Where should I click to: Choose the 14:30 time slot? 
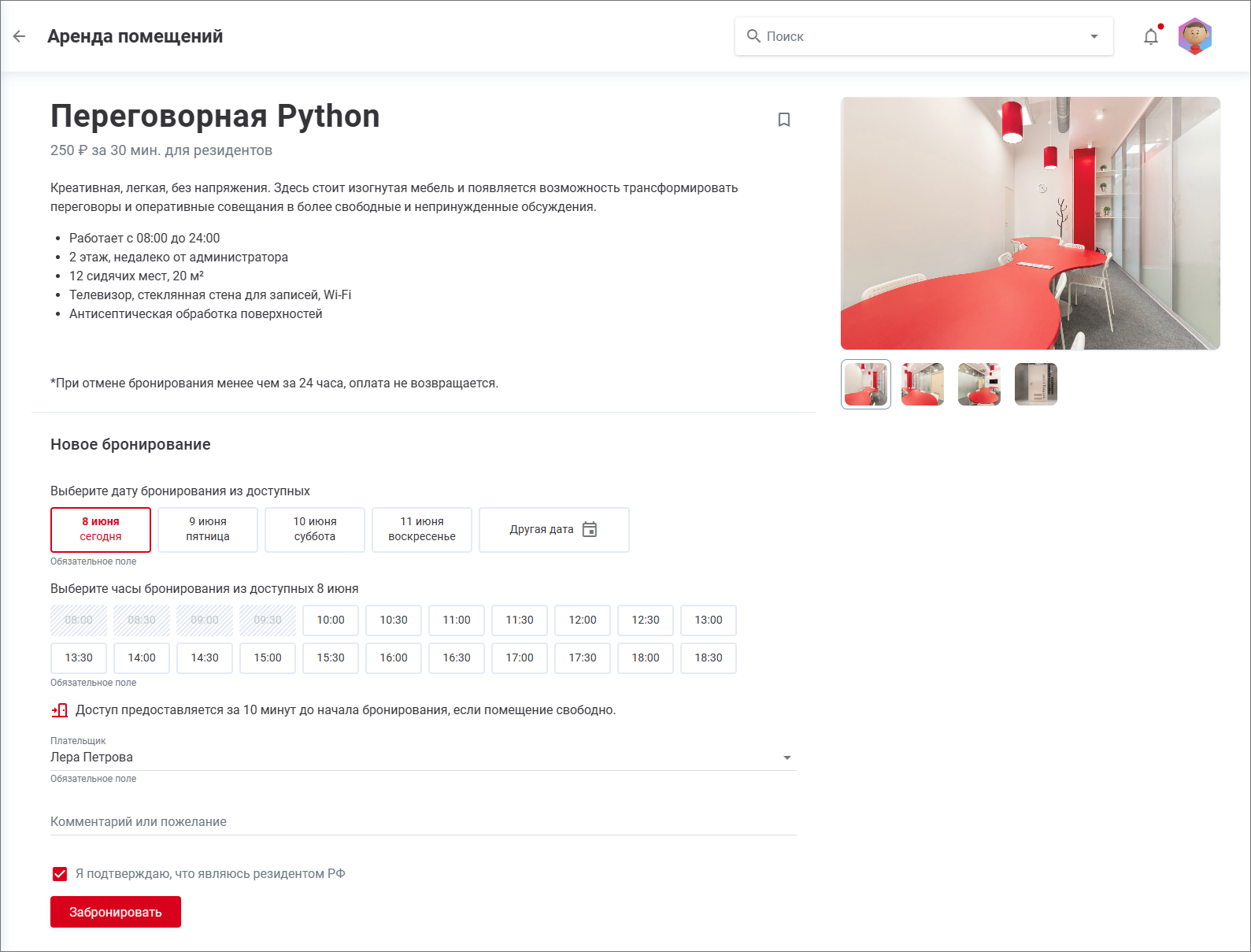205,658
